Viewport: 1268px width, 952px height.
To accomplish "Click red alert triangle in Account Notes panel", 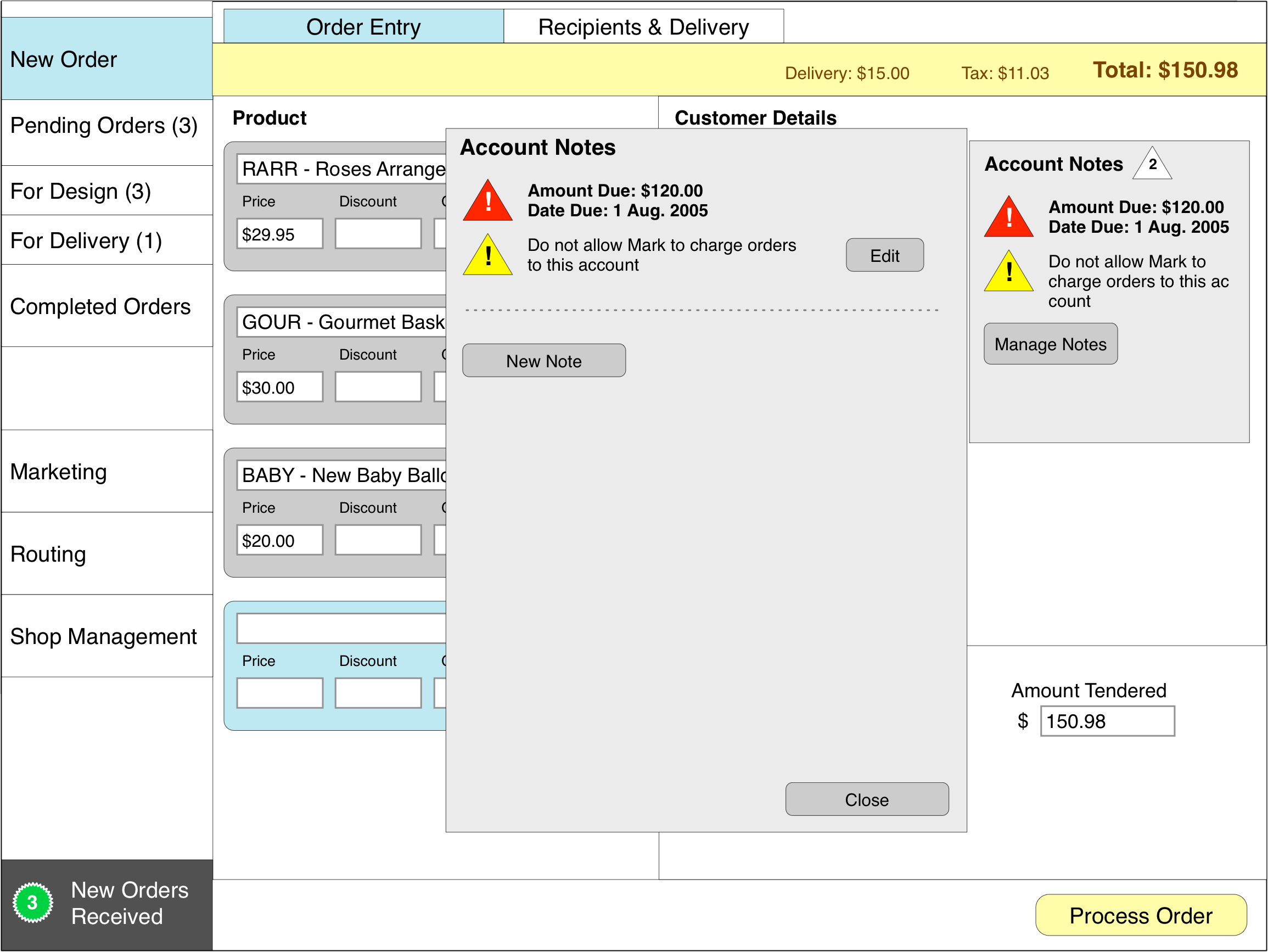I will [1008, 218].
